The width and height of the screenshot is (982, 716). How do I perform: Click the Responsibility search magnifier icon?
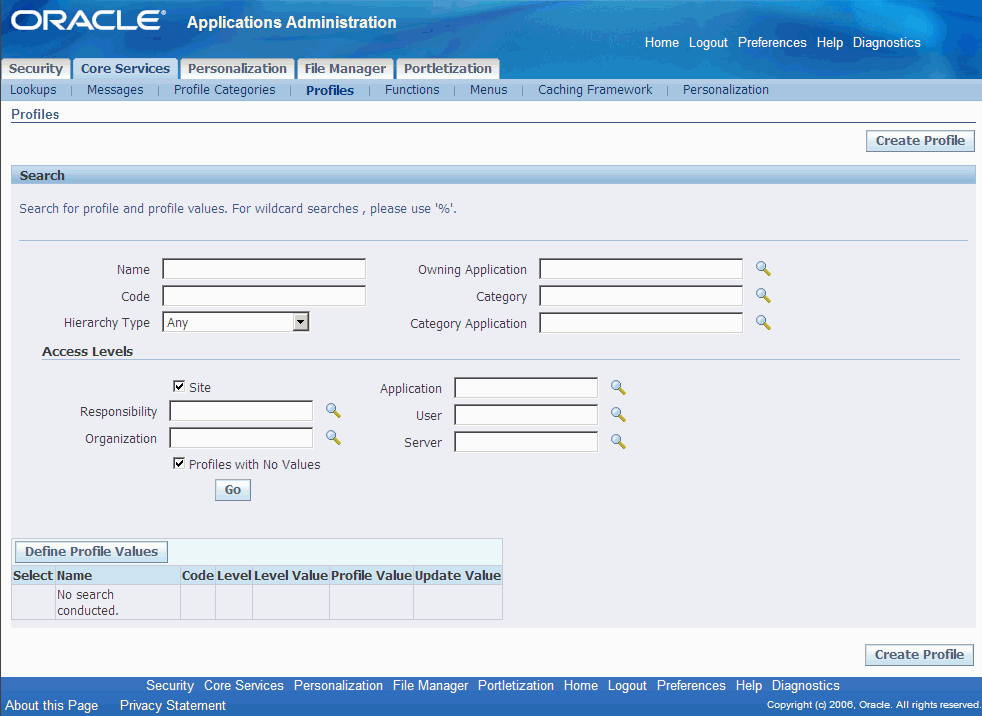pos(333,411)
